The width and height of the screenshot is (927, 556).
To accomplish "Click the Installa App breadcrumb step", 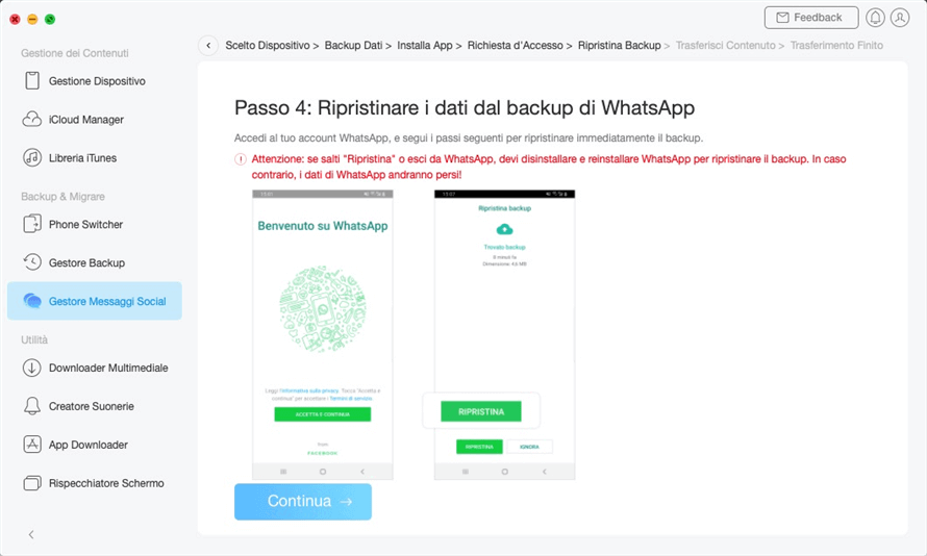I will pyautogui.click(x=425, y=45).
